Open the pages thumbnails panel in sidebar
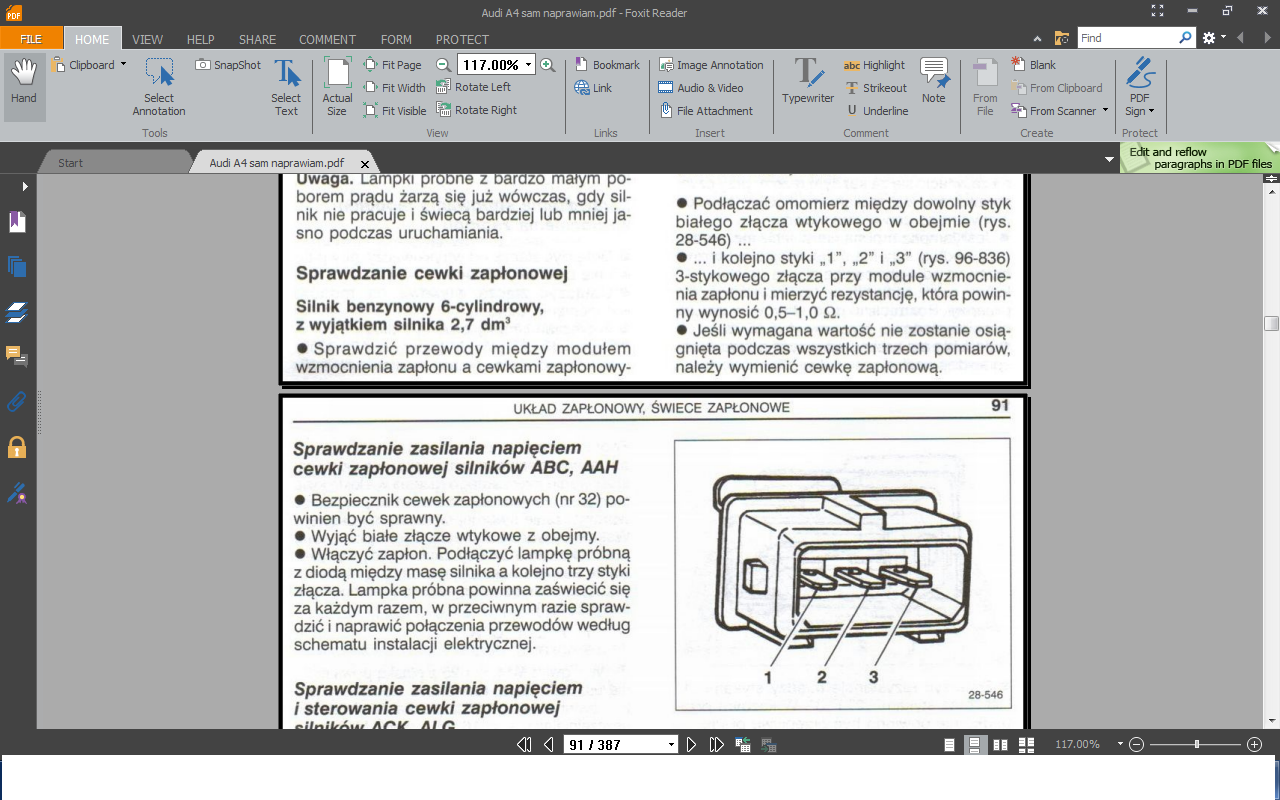This screenshot has height=800, width=1280. (16, 267)
